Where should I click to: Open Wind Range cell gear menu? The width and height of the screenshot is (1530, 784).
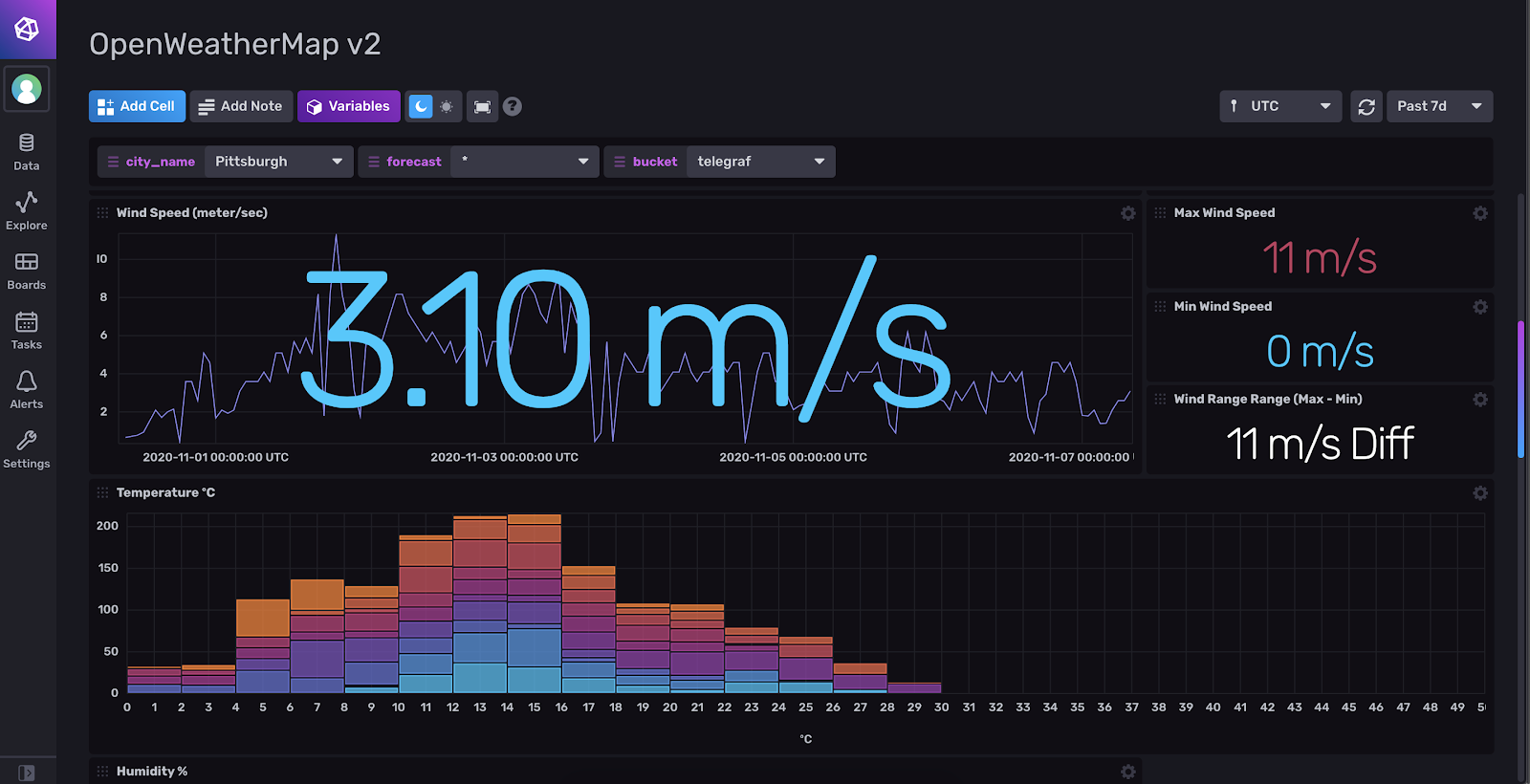pos(1480,400)
